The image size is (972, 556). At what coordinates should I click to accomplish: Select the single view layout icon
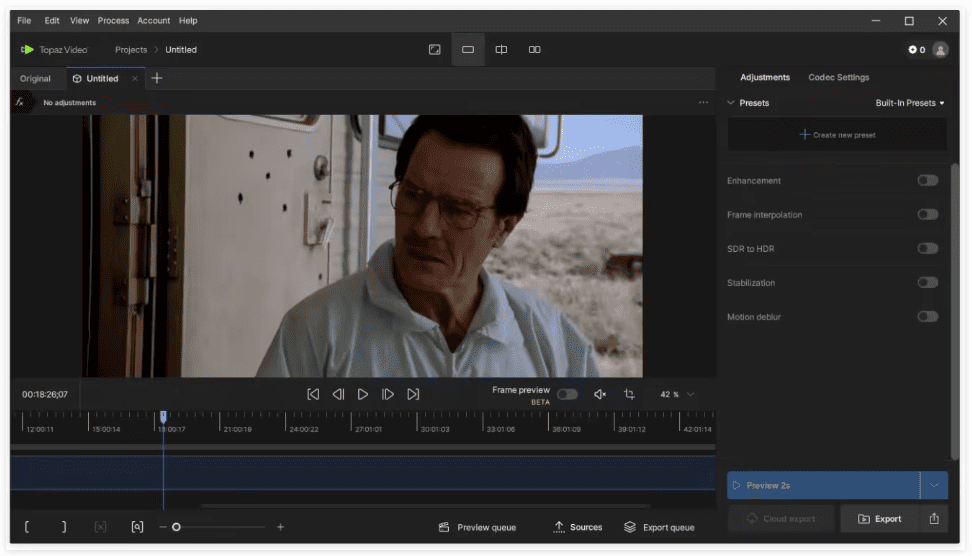pyautogui.click(x=468, y=50)
